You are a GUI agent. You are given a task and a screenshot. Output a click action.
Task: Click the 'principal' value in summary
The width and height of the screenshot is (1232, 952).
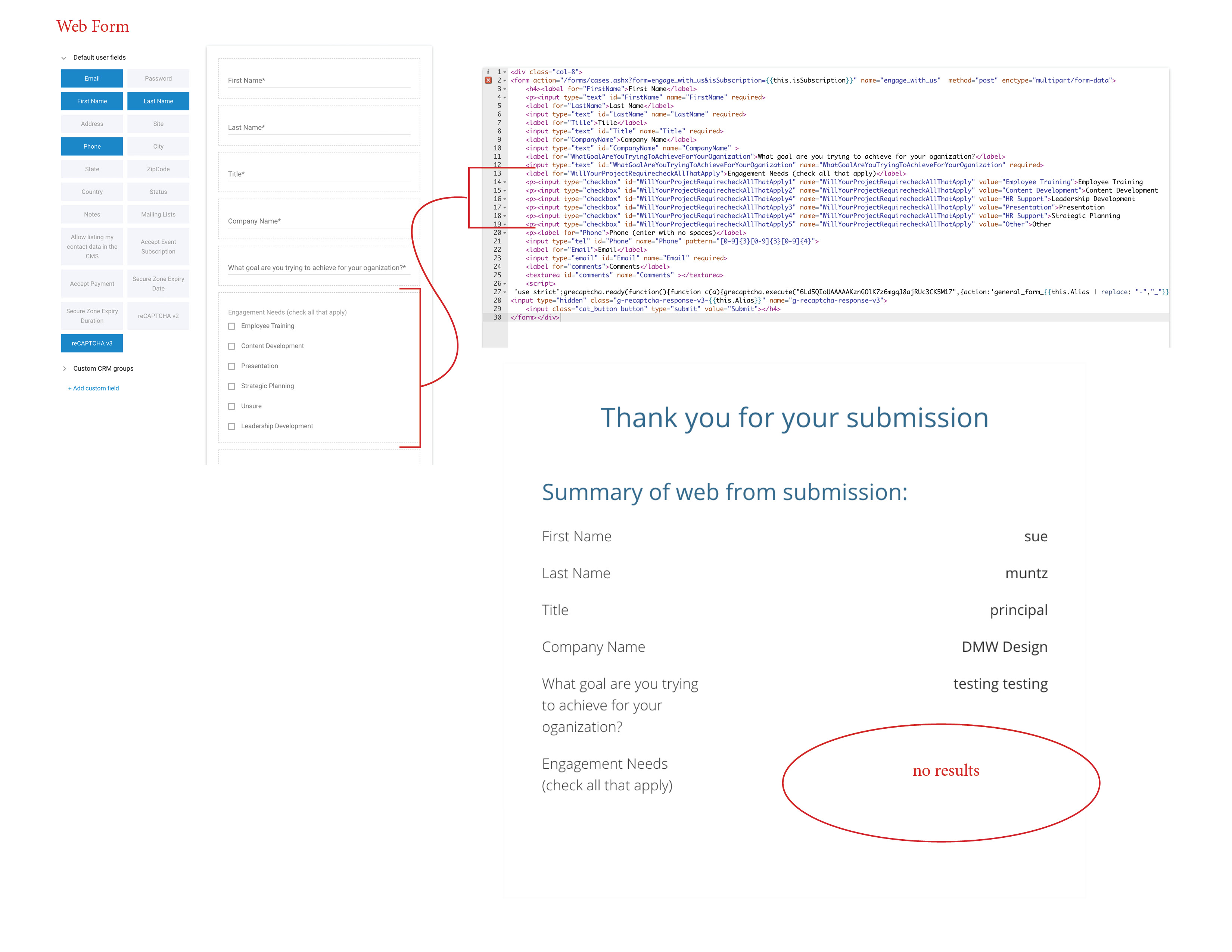[x=1018, y=610]
